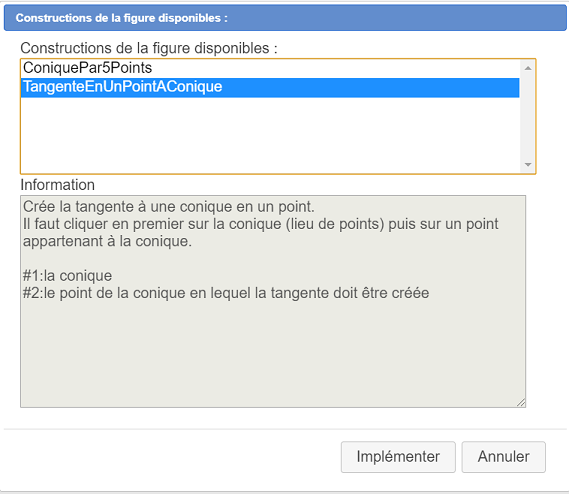Click the 'Crée la tangente à une conique' sentence

tap(169, 207)
